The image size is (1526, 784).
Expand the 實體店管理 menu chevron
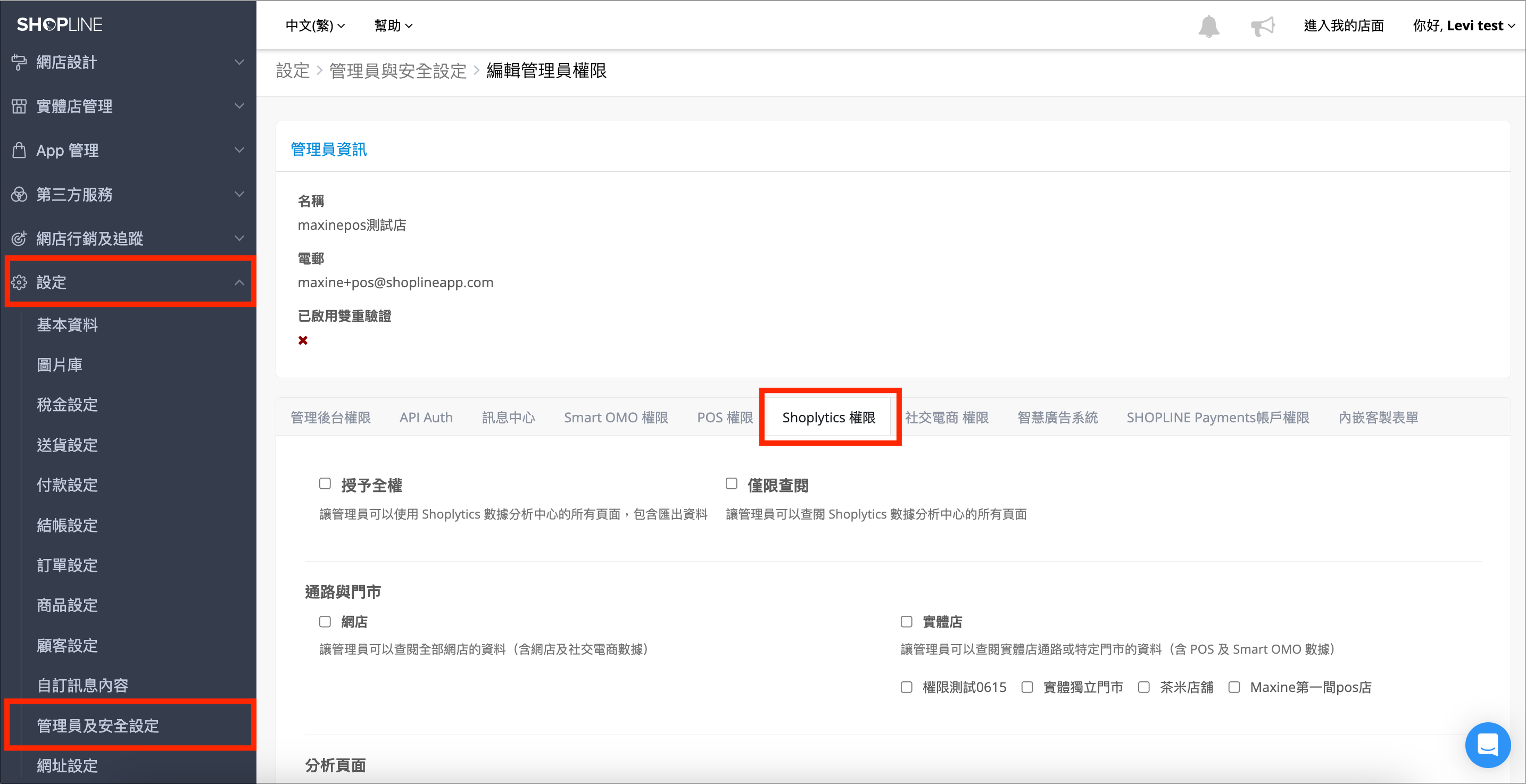(239, 106)
